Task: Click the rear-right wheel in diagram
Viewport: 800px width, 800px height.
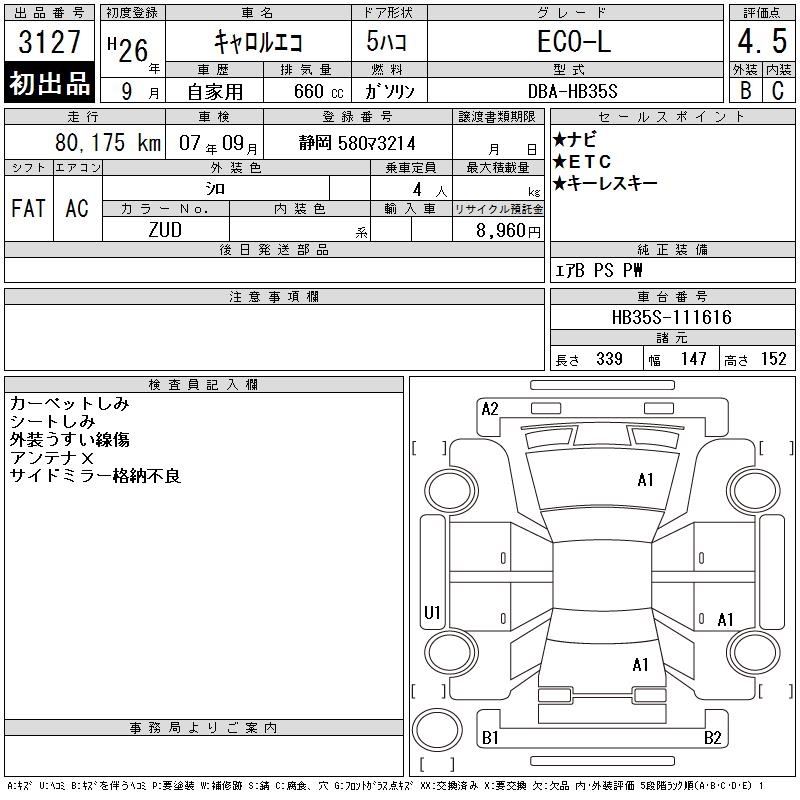Action: pyautogui.click(x=753, y=653)
